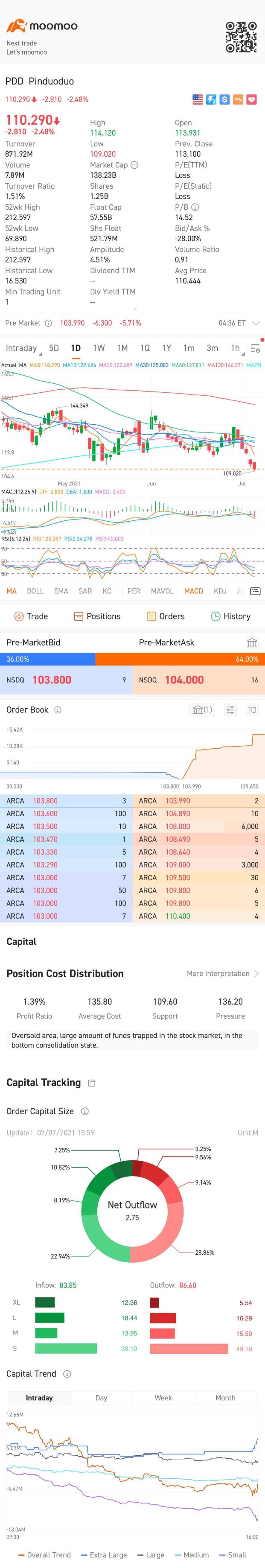Show P/B info tooltip icon
The width and height of the screenshot is (265, 1568).
click(195, 207)
